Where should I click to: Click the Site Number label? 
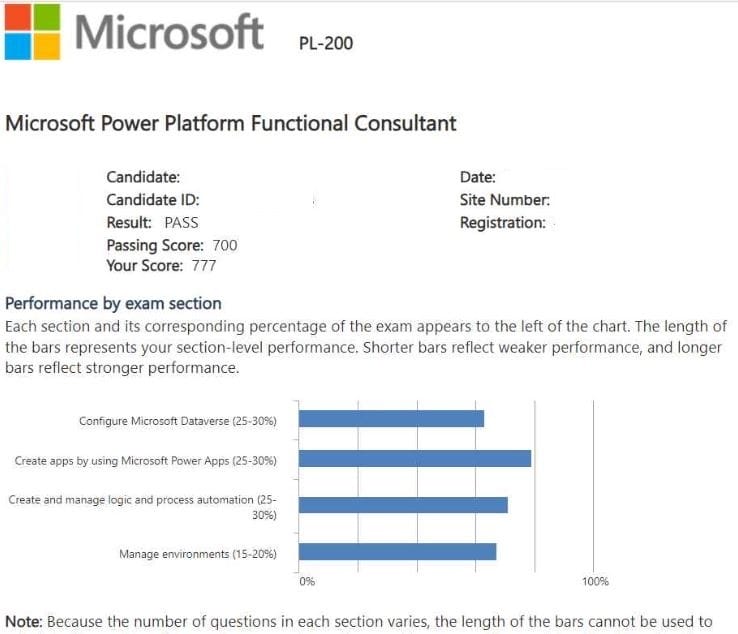504,200
